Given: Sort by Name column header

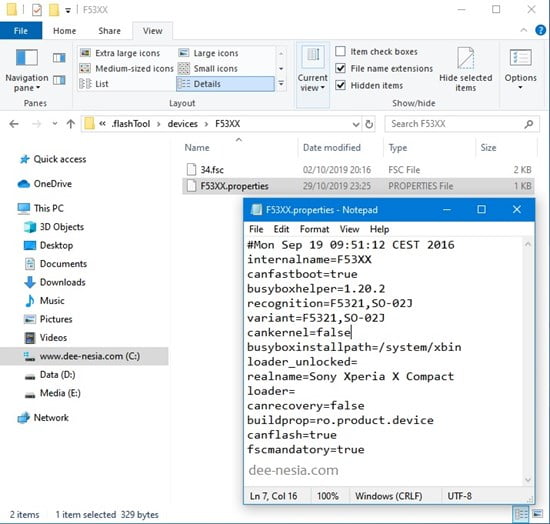Looking at the screenshot, I should (197, 148).
